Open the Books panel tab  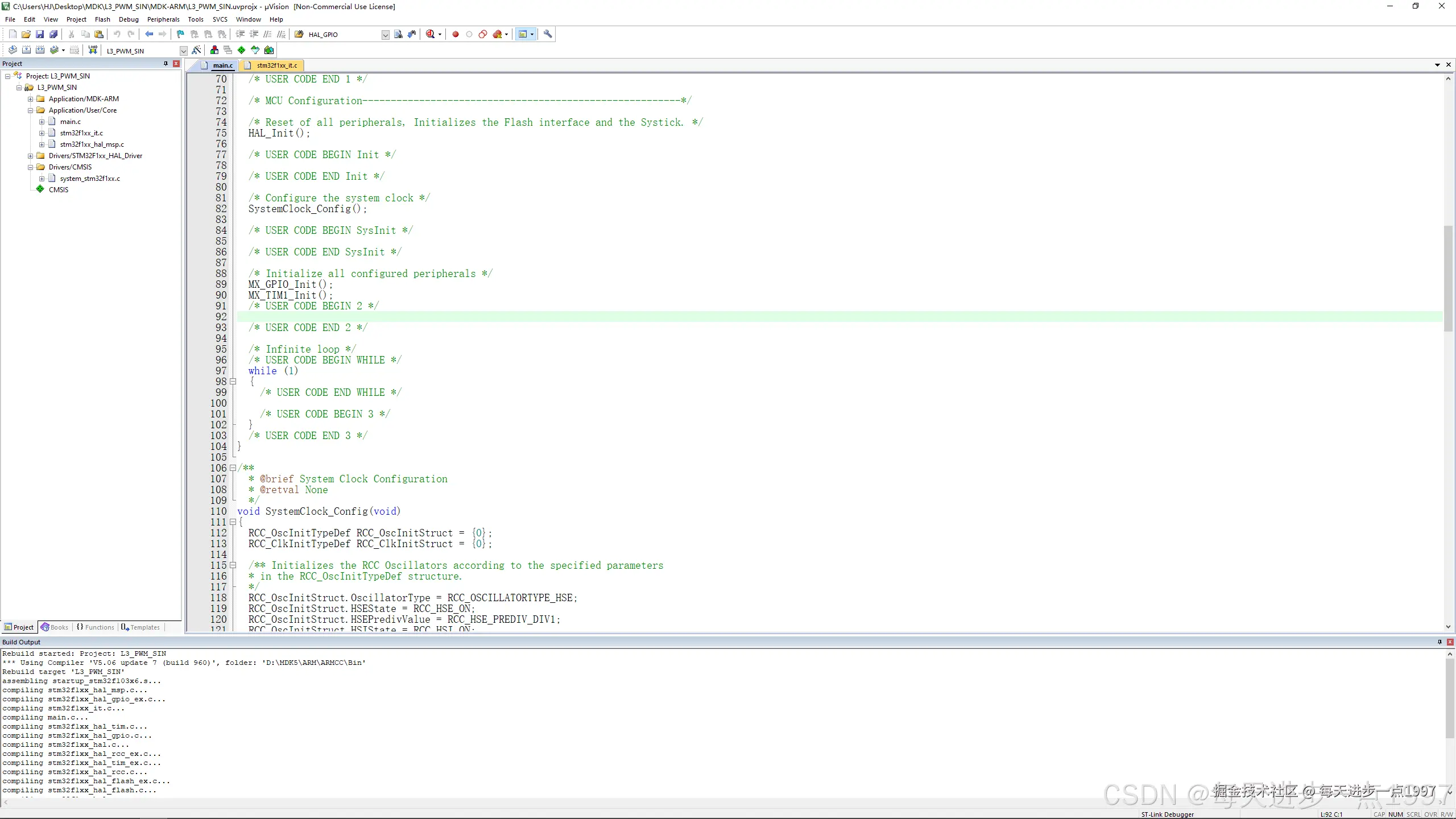[55, 627]
